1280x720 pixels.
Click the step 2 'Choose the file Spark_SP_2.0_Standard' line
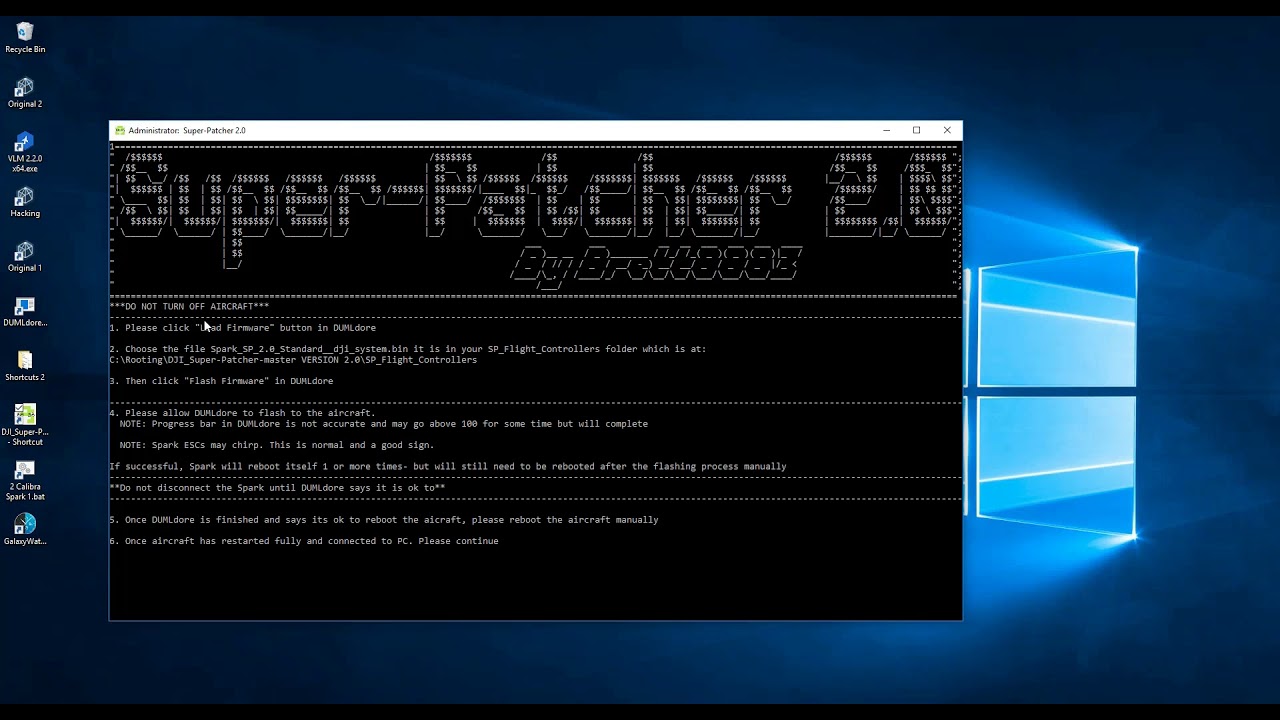408,349
